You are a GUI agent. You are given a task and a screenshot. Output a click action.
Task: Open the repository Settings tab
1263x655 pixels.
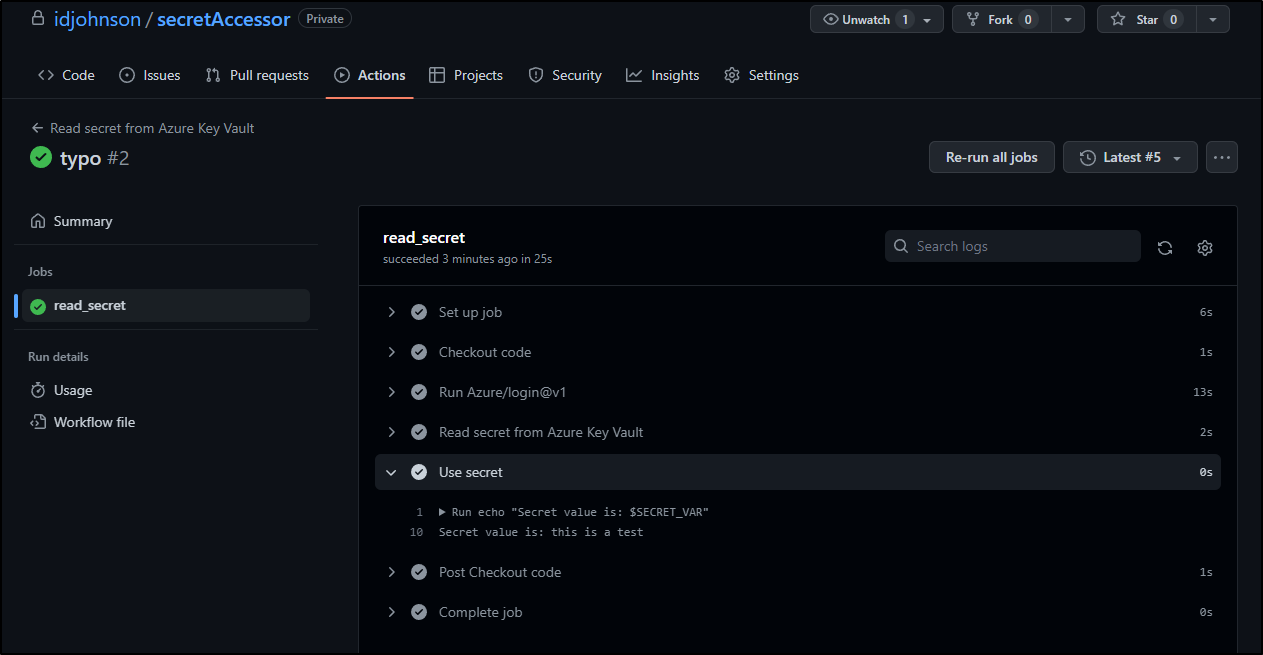(x=762, y=75)
